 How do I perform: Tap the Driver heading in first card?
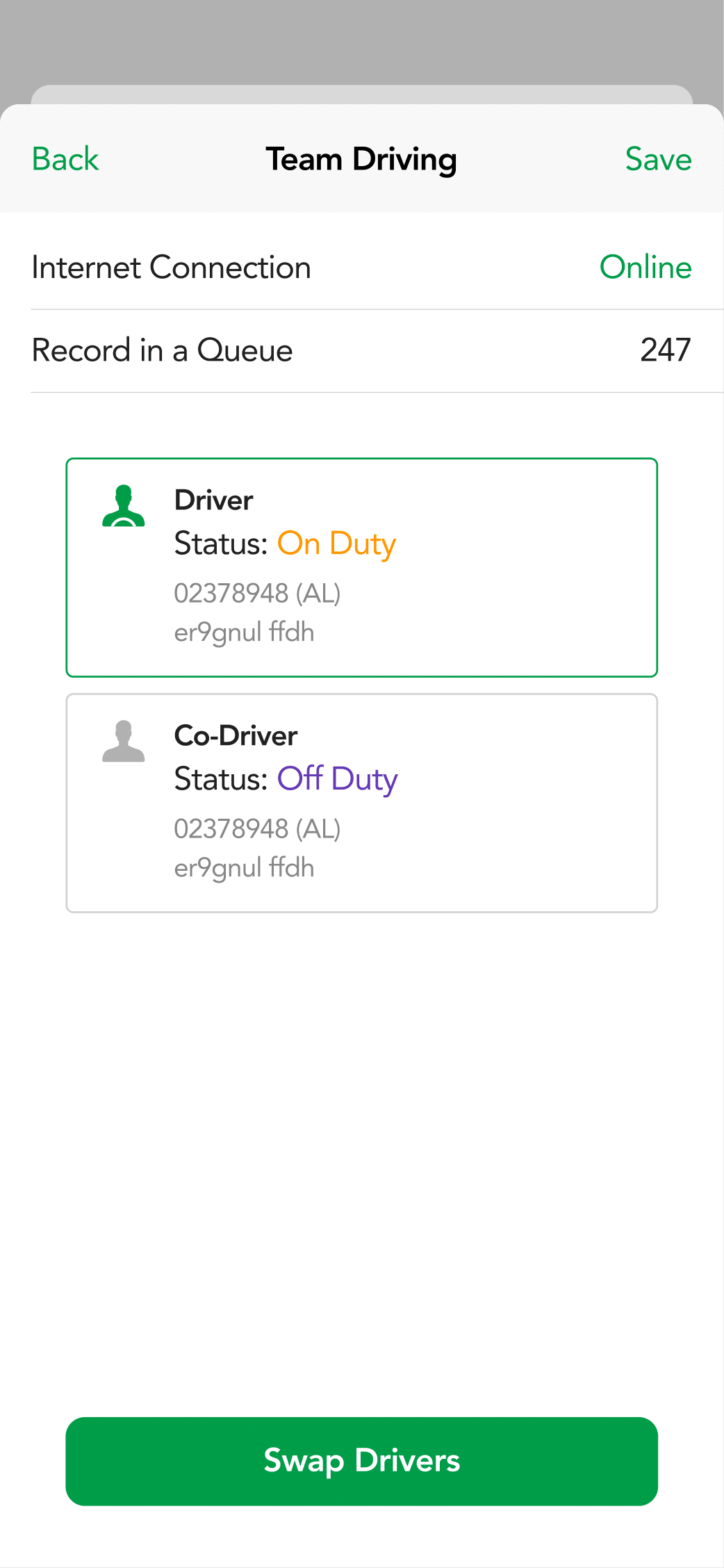[213, 500]
